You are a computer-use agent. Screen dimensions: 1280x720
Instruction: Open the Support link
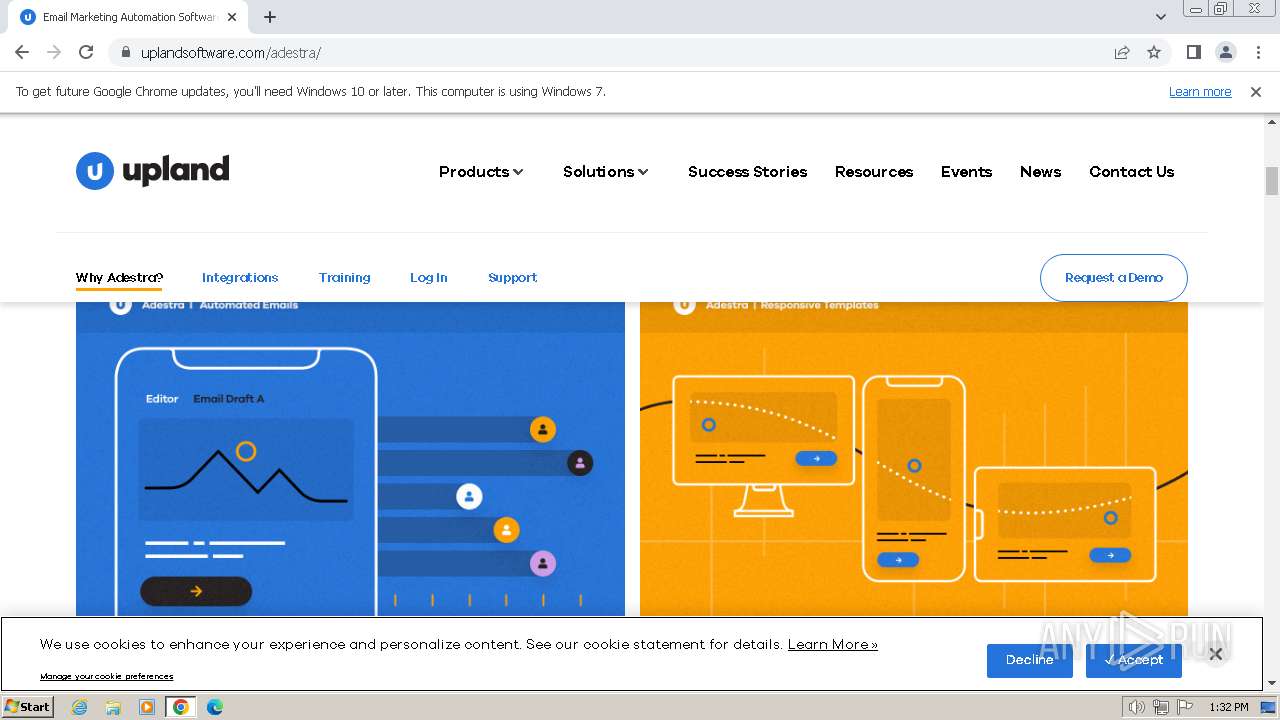(512, 278)
